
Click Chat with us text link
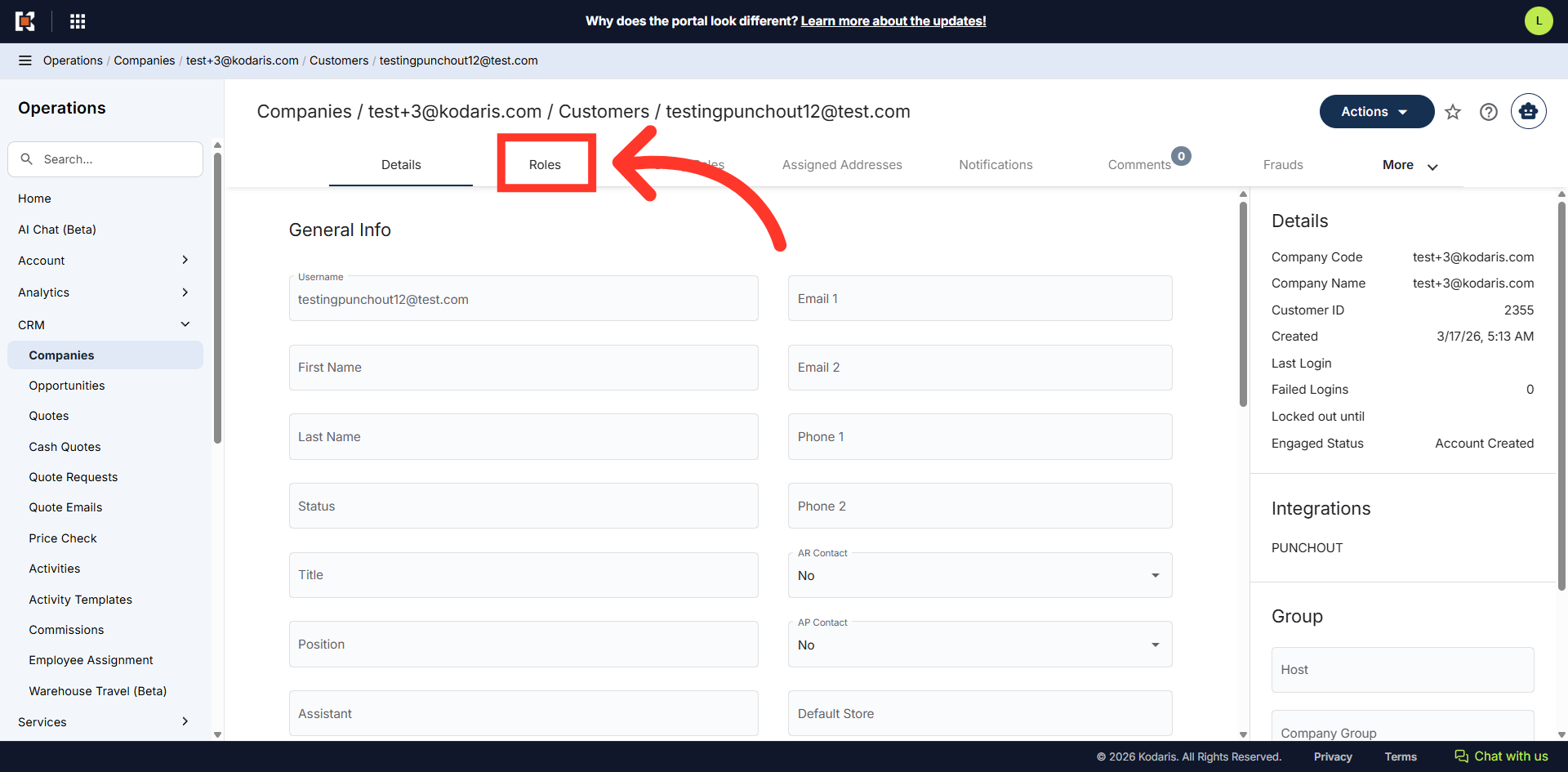1511,756
